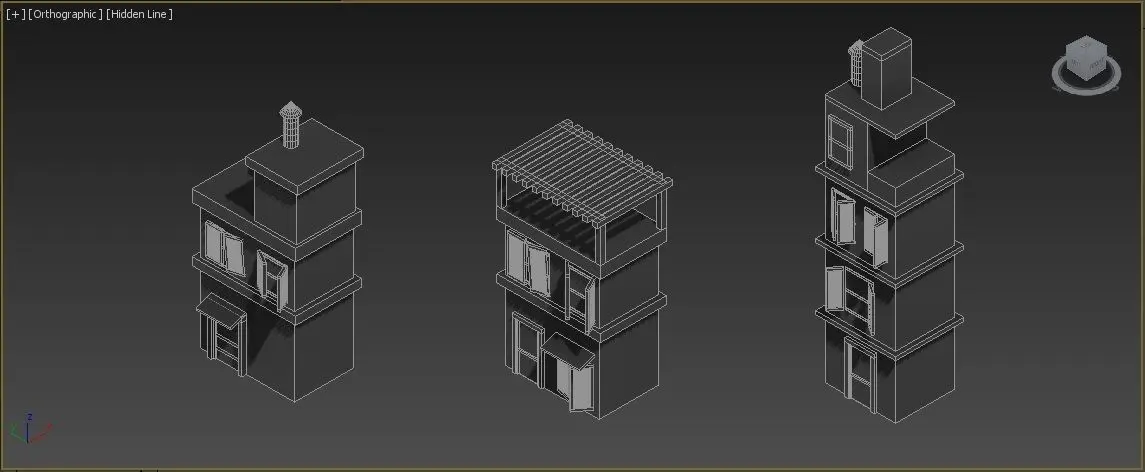1145x472 pixels.
Task: Select the chimney on the left building
Action: [291, 125]
